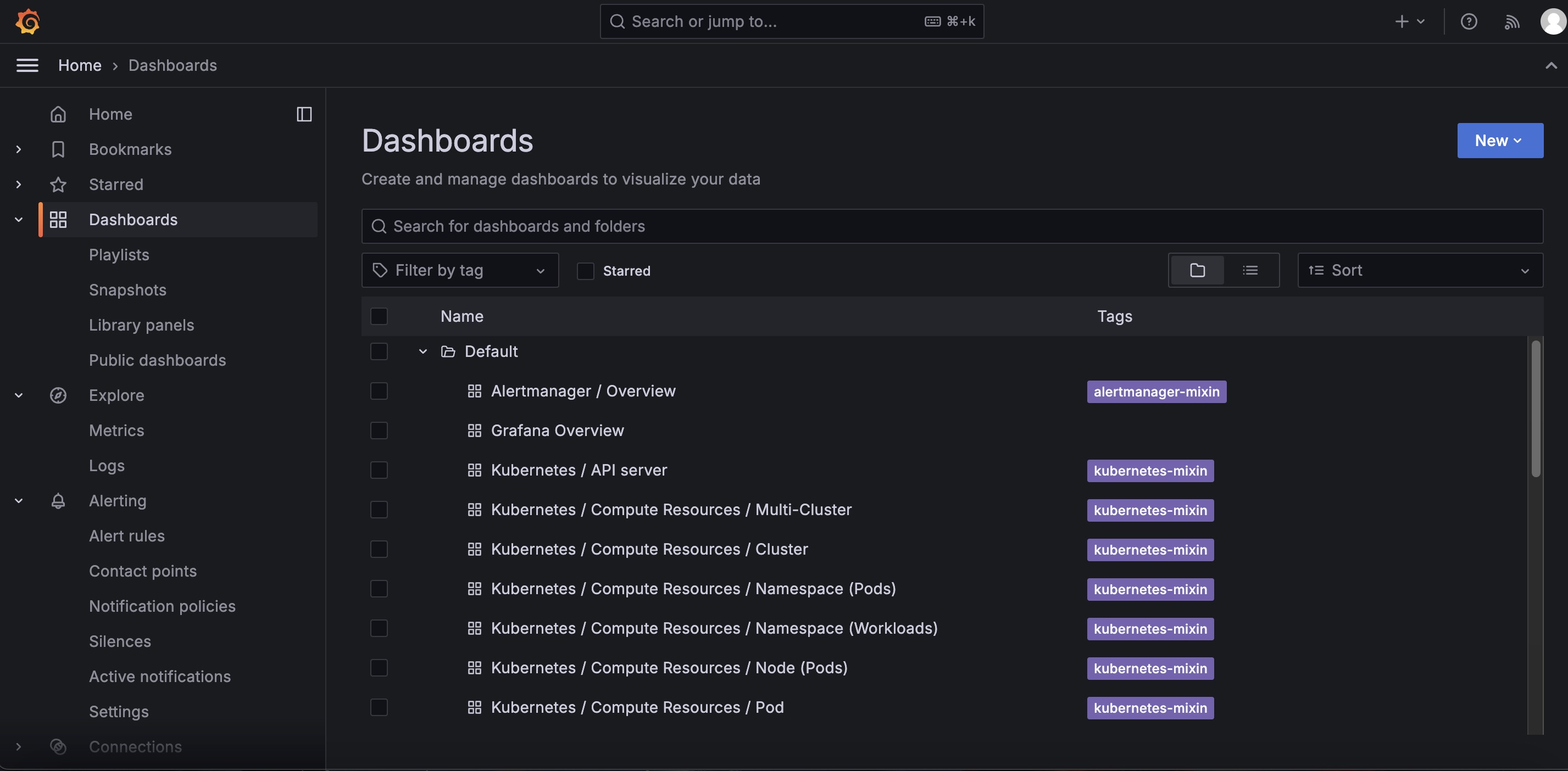Image resolution: width=1568 pixels, height=771 pixels.
Task: Click the New button
Action: pyautogui.click(x=1499, y=141)
